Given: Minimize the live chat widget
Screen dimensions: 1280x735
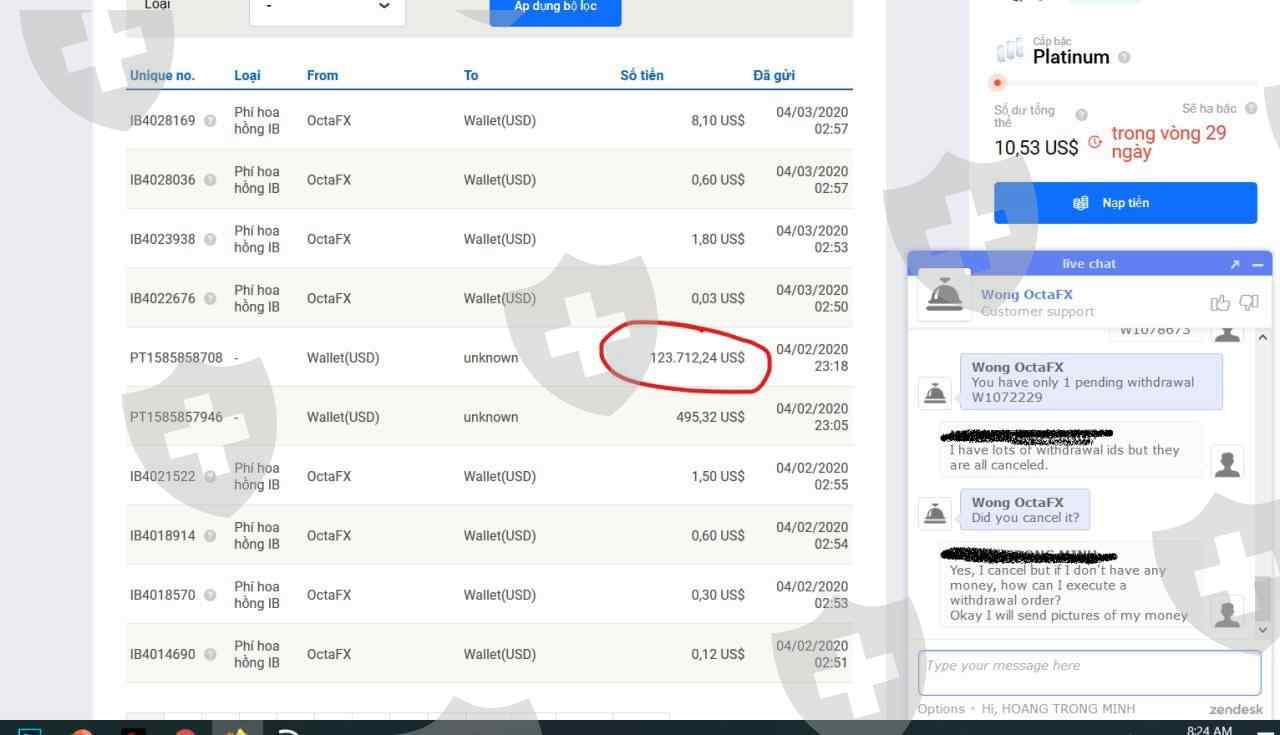Looking at the screenshot, I should click(x=1257, y=265).
